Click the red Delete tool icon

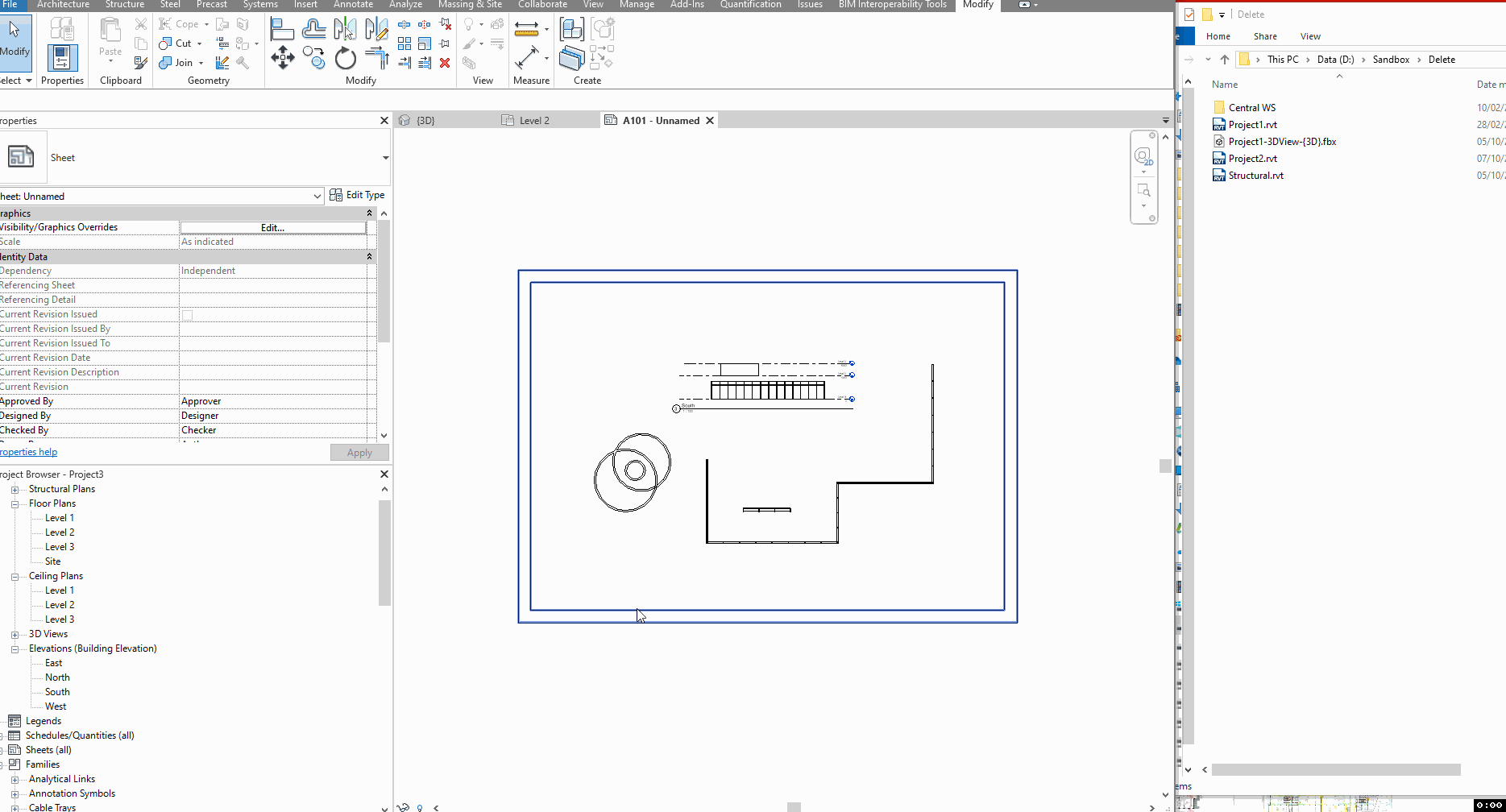(x=445, y=63)
